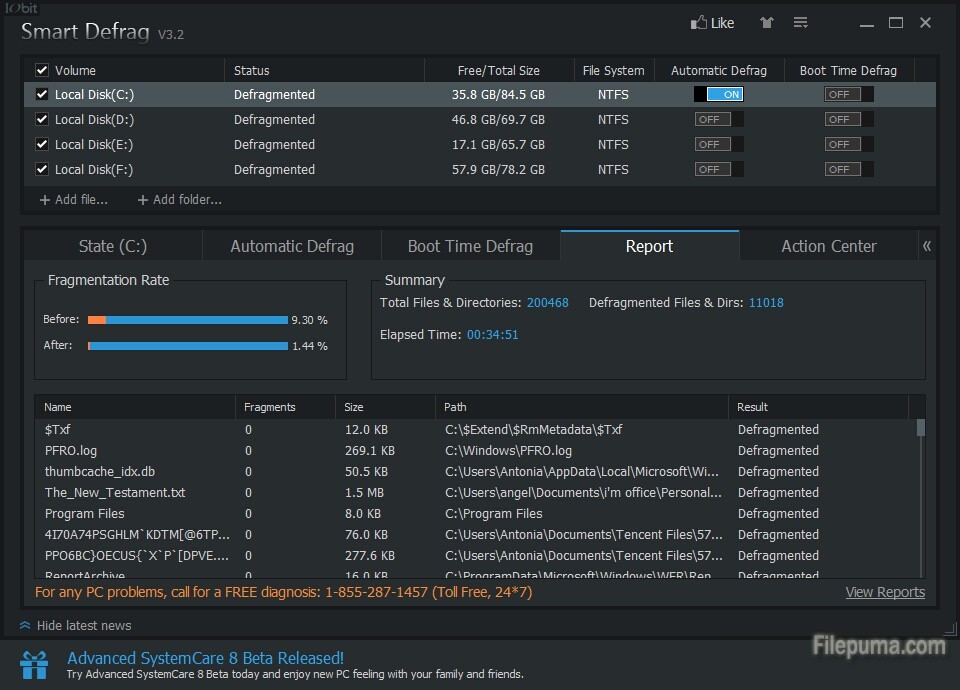Open the Action Center tab
The height and width of the screenshot is (690, 960).
828,246
